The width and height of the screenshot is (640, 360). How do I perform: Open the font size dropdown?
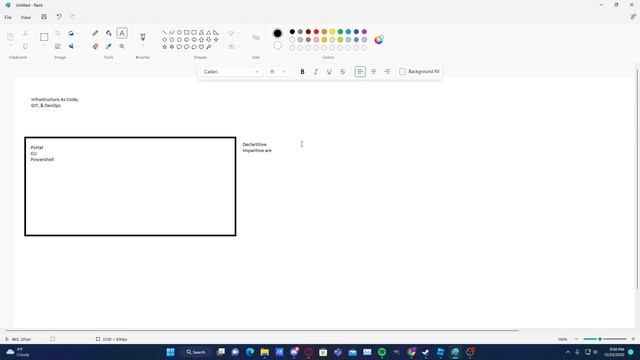tap(278, 71)
